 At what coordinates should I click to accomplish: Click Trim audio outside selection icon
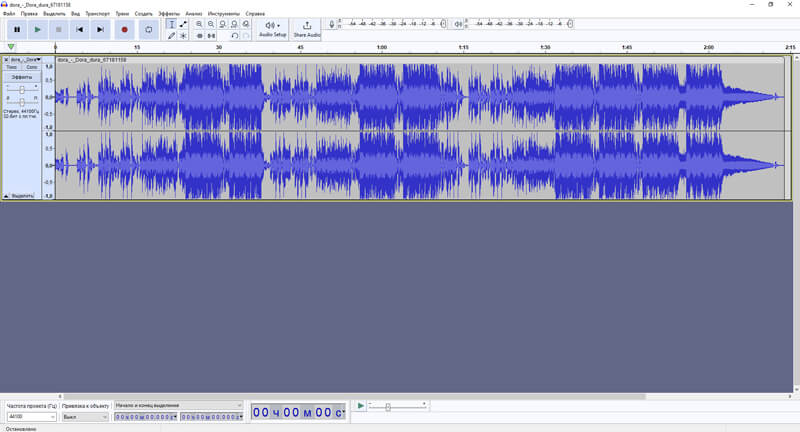(x=199, y=36)
